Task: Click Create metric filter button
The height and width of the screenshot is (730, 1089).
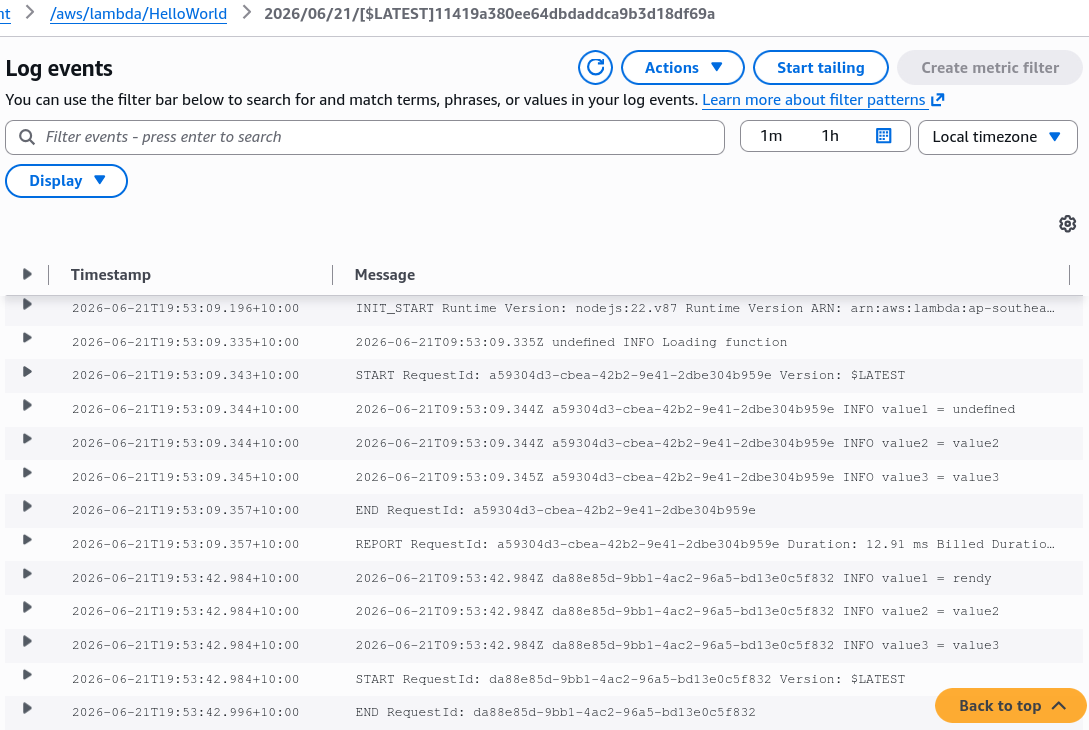Action: pyautogui.click(x=990, y=67)
